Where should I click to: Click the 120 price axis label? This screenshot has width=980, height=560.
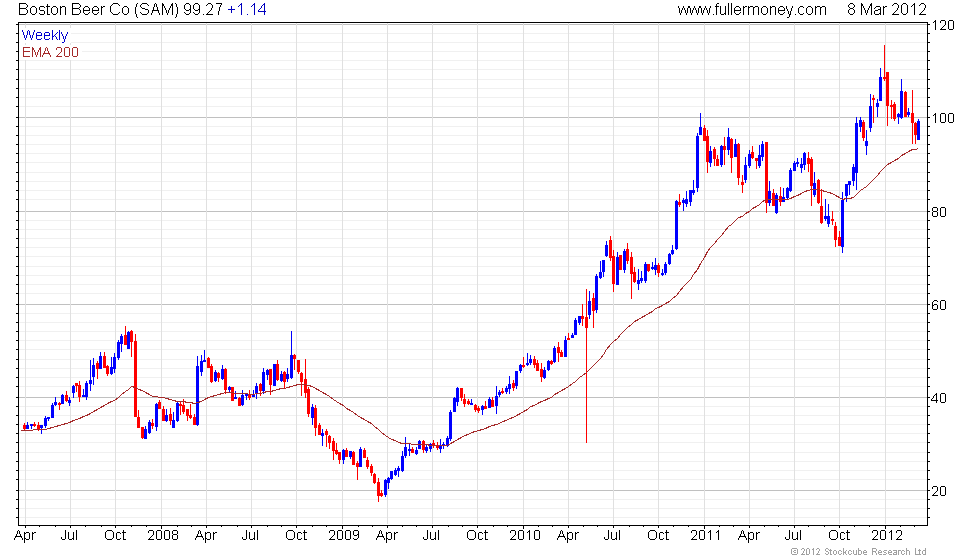(943, 25)
